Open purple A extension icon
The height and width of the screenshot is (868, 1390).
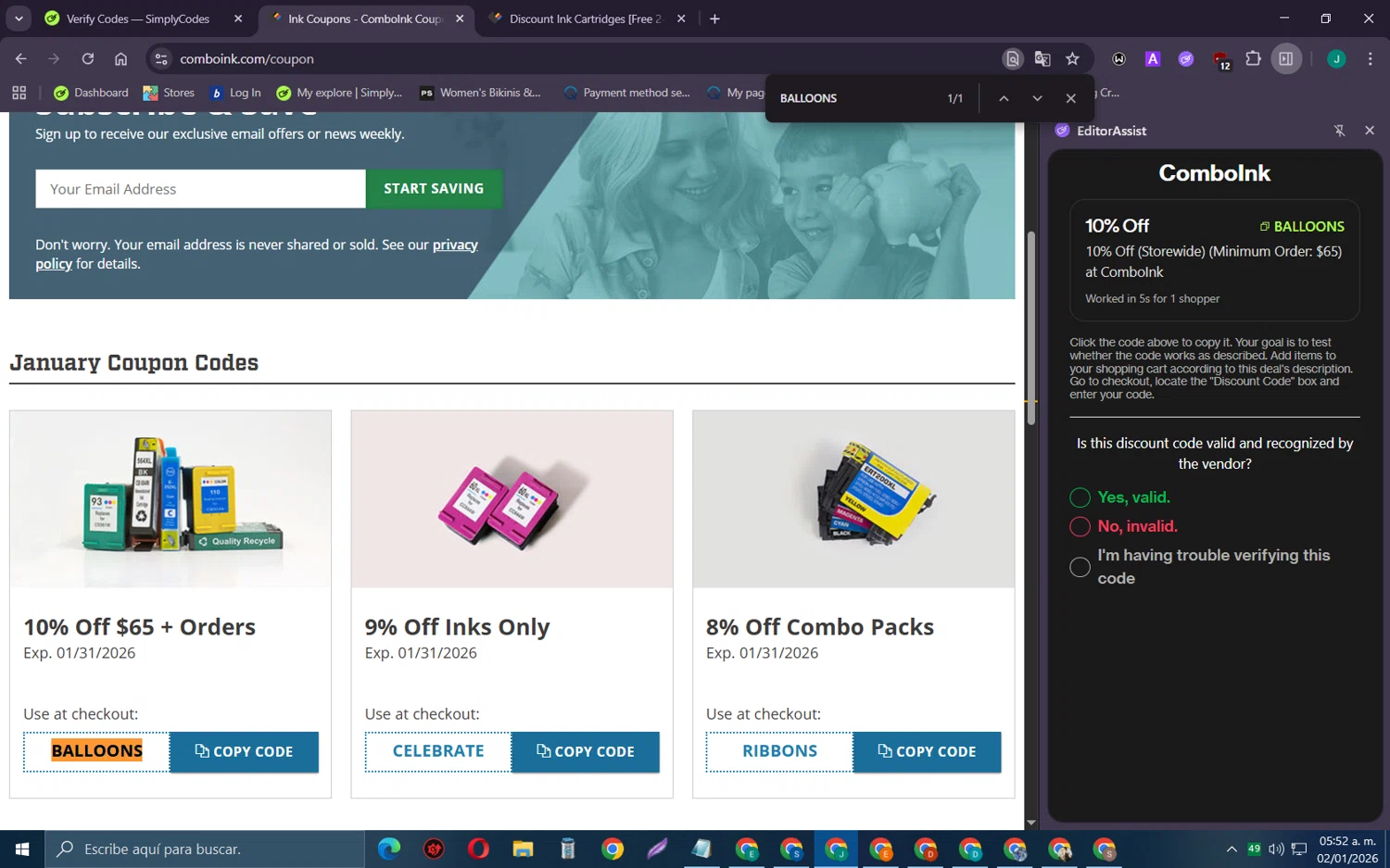pos(1153,58)
